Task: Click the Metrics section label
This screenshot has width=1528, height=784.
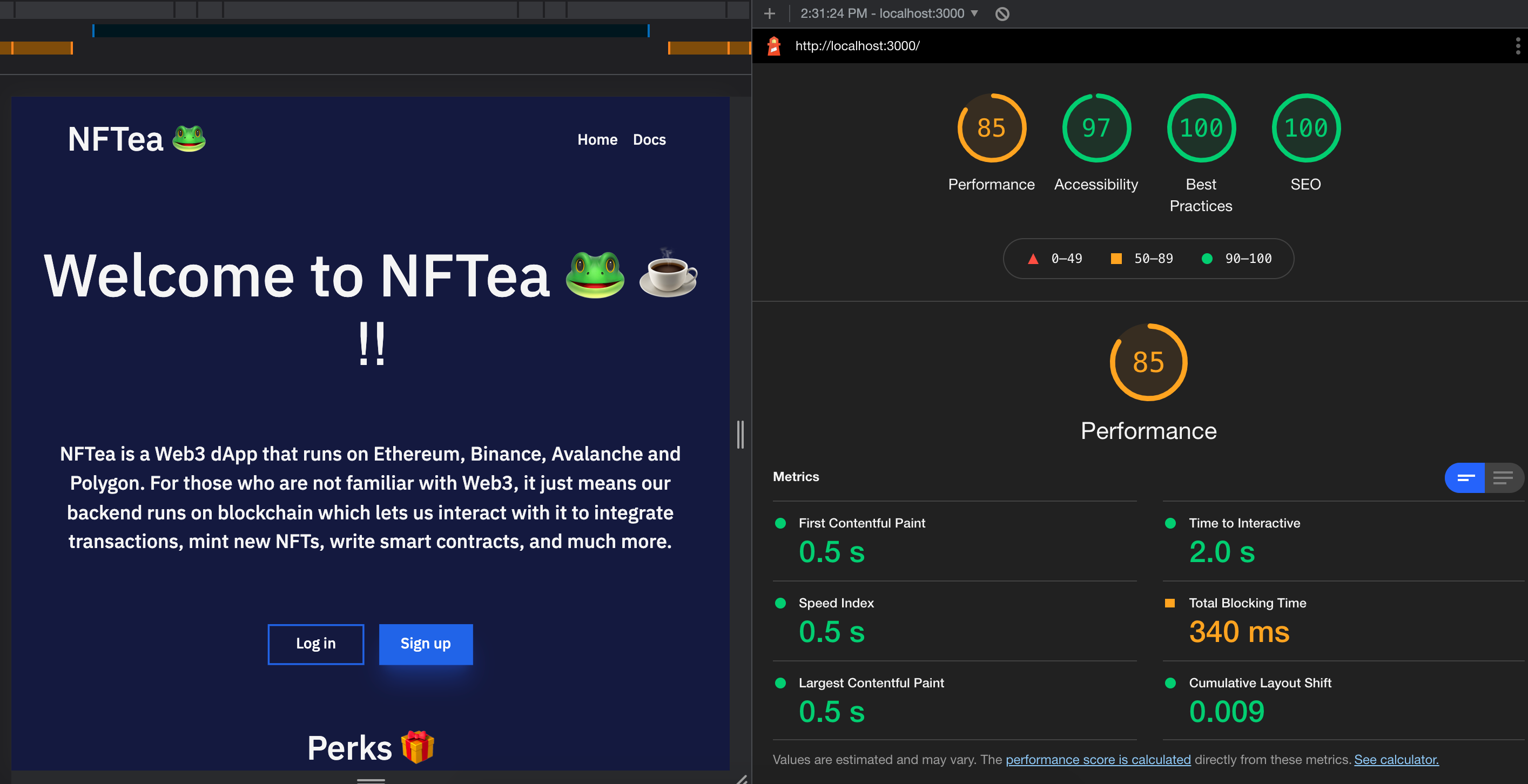Action: [796, 477]
